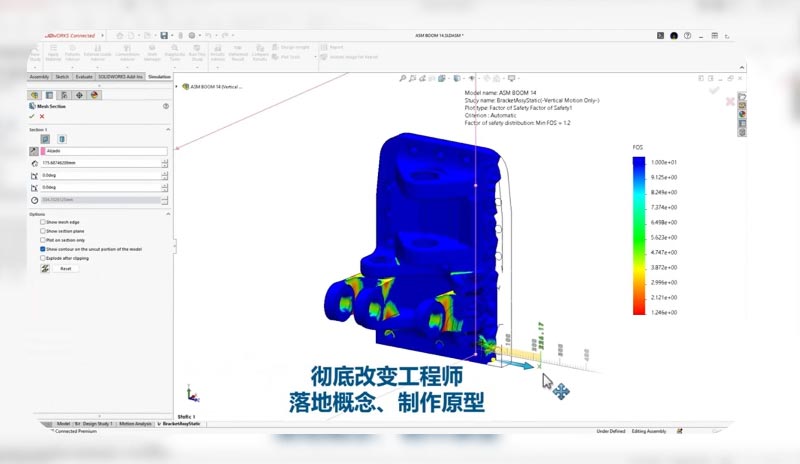The height and width of the screenshot is (464, 800).
Task: Click faded confirmation checkmark in viewport corner
Action: pyautogui.click(x=714, y=90)
